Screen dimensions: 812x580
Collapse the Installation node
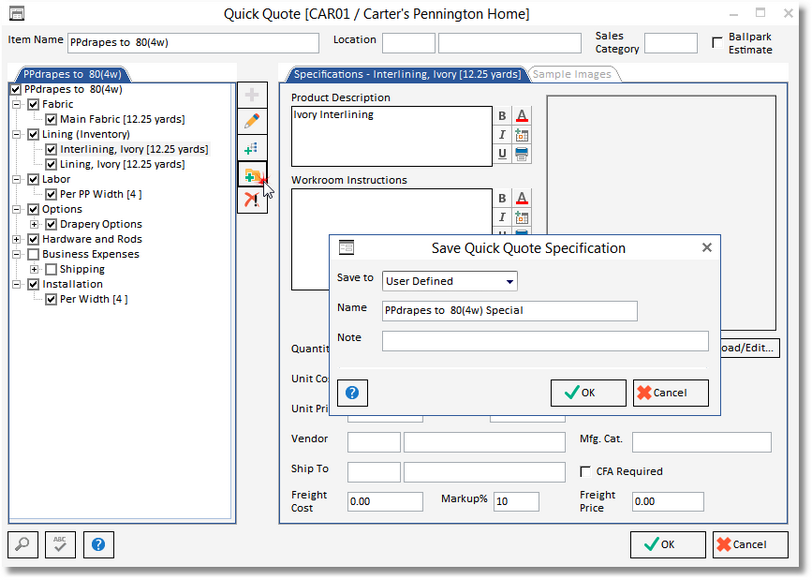tap(17, 285)
